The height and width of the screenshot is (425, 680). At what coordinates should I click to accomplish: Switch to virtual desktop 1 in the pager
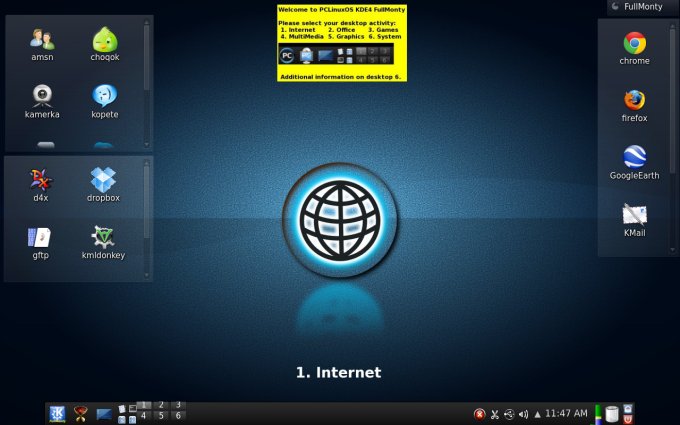coord(144,405)
